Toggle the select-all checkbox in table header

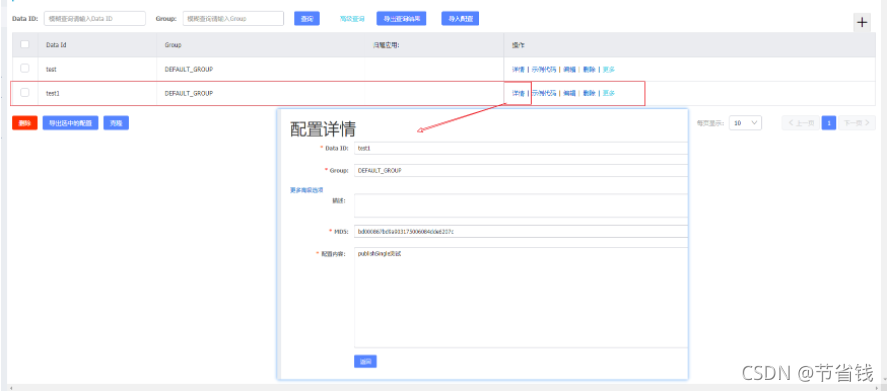coord(25,44)
